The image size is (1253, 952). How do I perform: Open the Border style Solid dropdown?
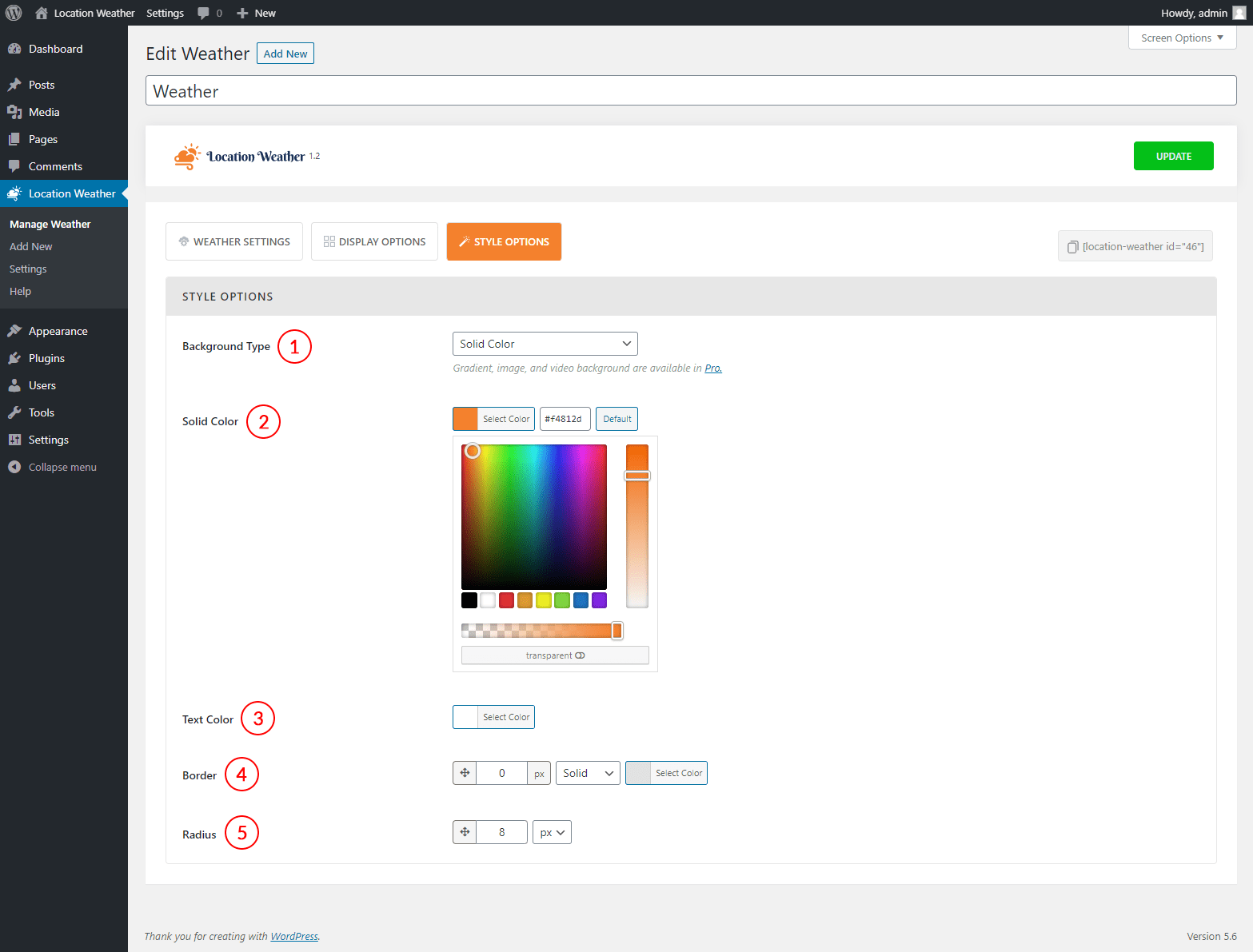click(x=588, y=773)
